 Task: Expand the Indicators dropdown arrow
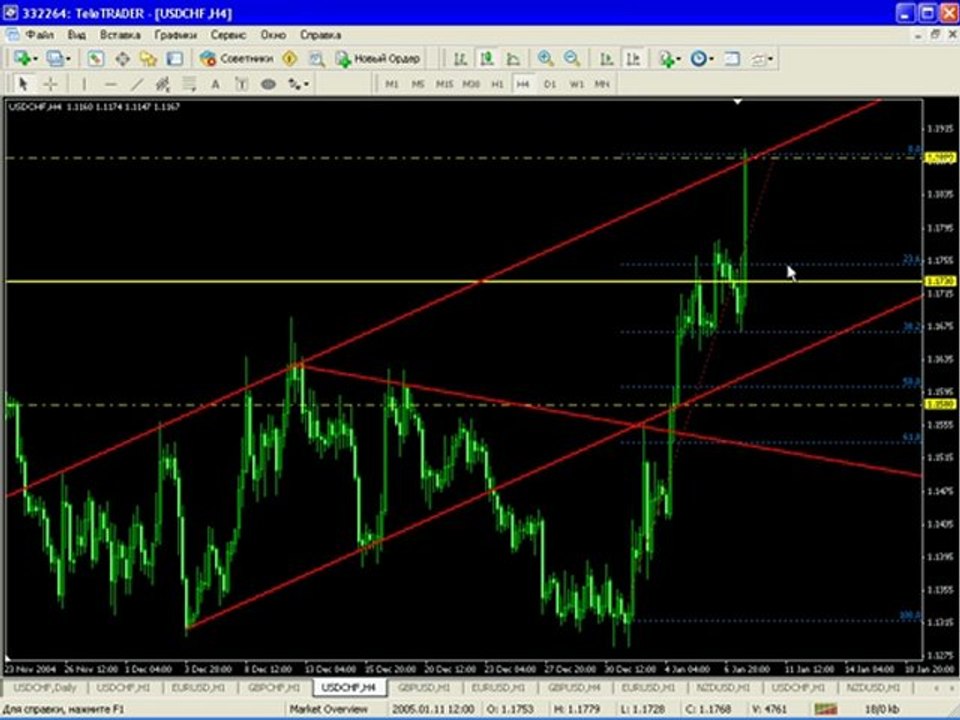click(x=678, y=59)
